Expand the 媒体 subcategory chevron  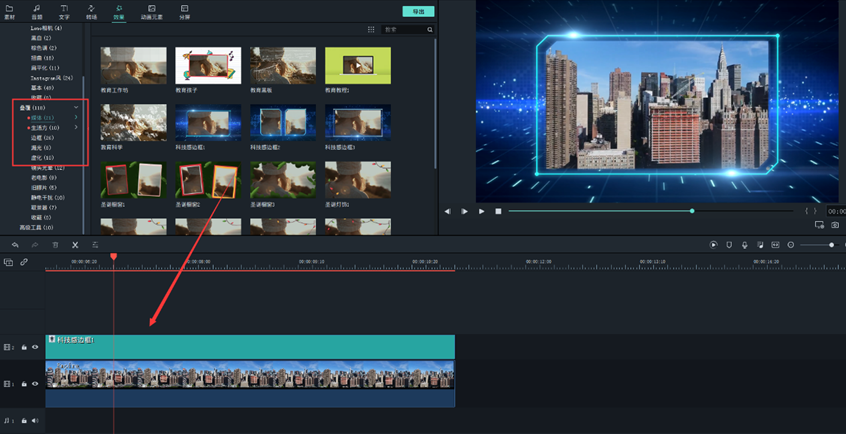pos(76,118)
